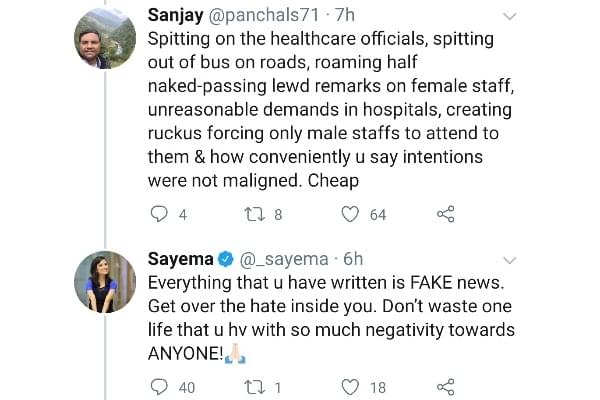600x400 pixels.
Task: Open Sayema's tweet via 6h timestamp
Action: (x=354, y=259)
